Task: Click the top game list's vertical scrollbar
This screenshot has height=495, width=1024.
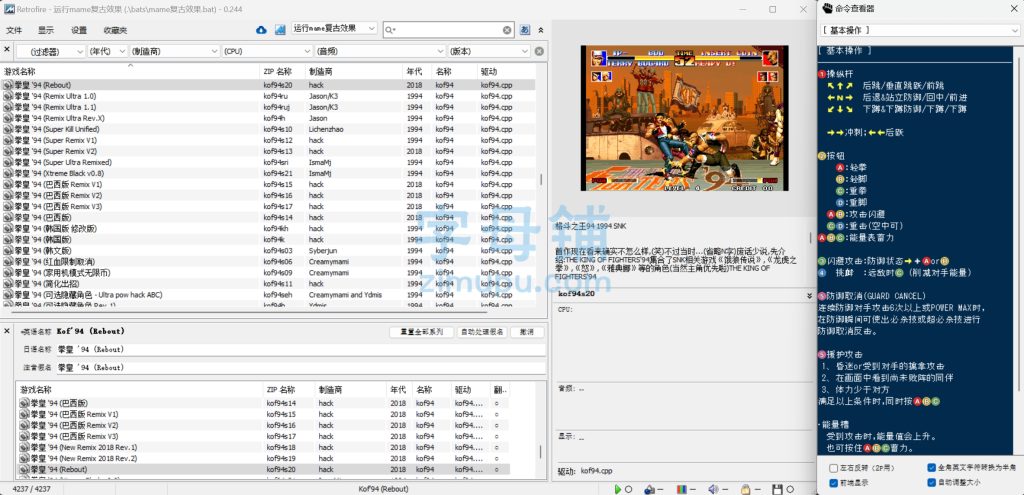Action: (541, 180)
